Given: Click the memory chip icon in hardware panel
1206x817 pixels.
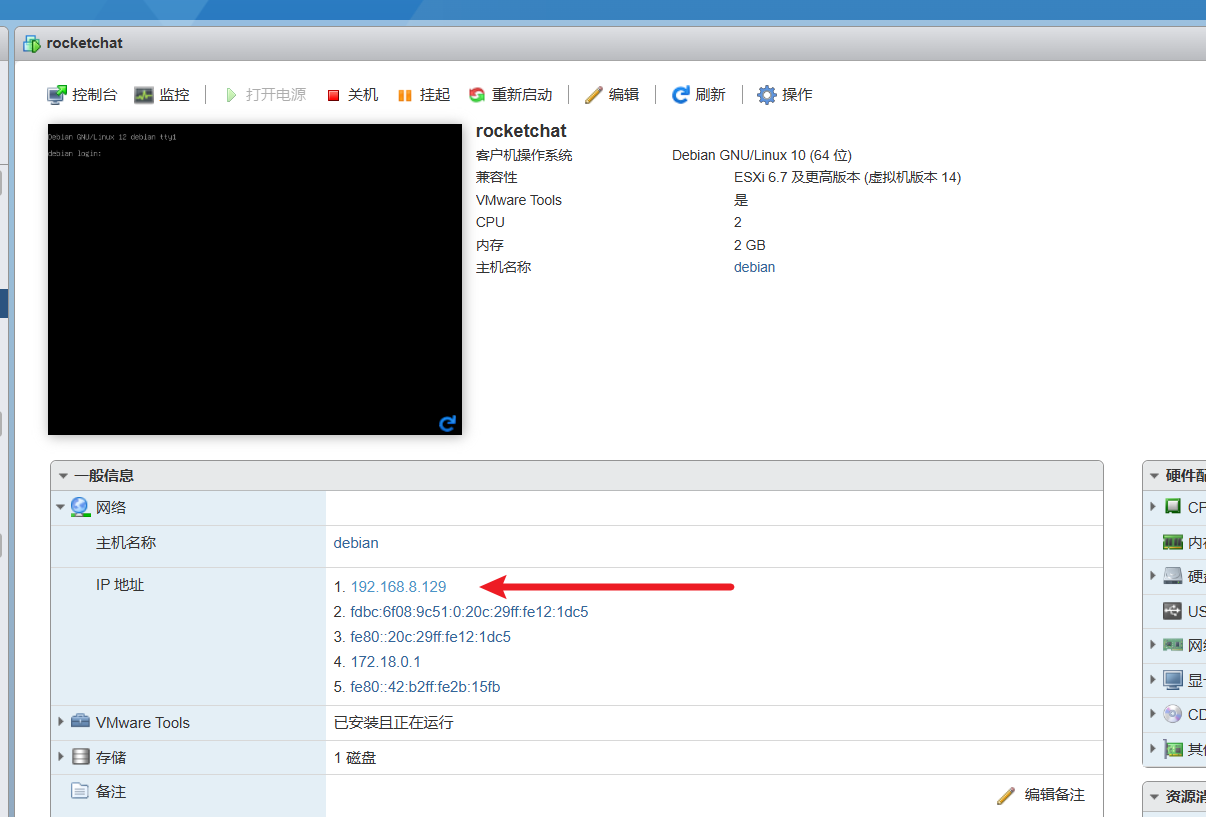Looking at the screenshot, I should click(1173, 542).
